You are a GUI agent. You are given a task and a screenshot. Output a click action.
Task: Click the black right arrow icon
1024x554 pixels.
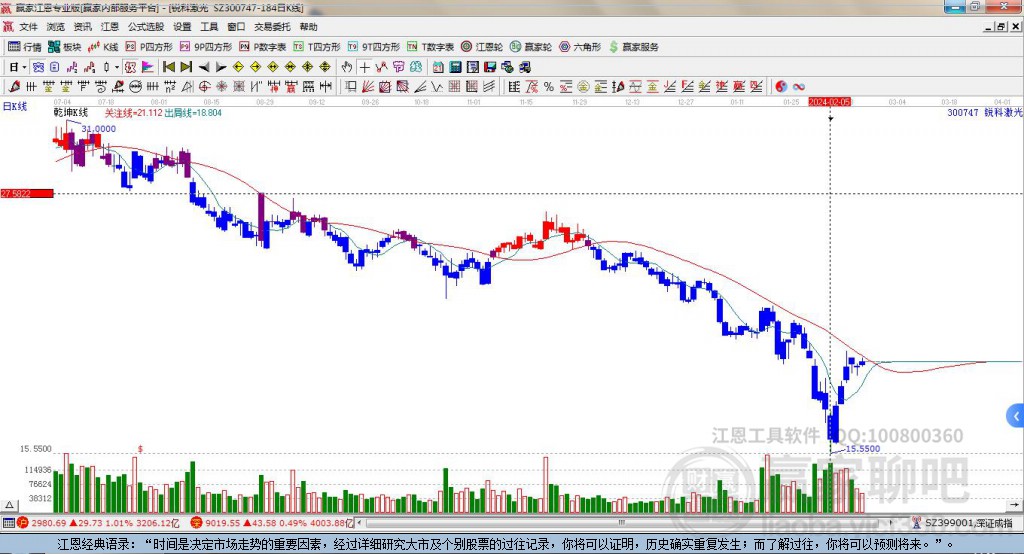coord(221,67)
